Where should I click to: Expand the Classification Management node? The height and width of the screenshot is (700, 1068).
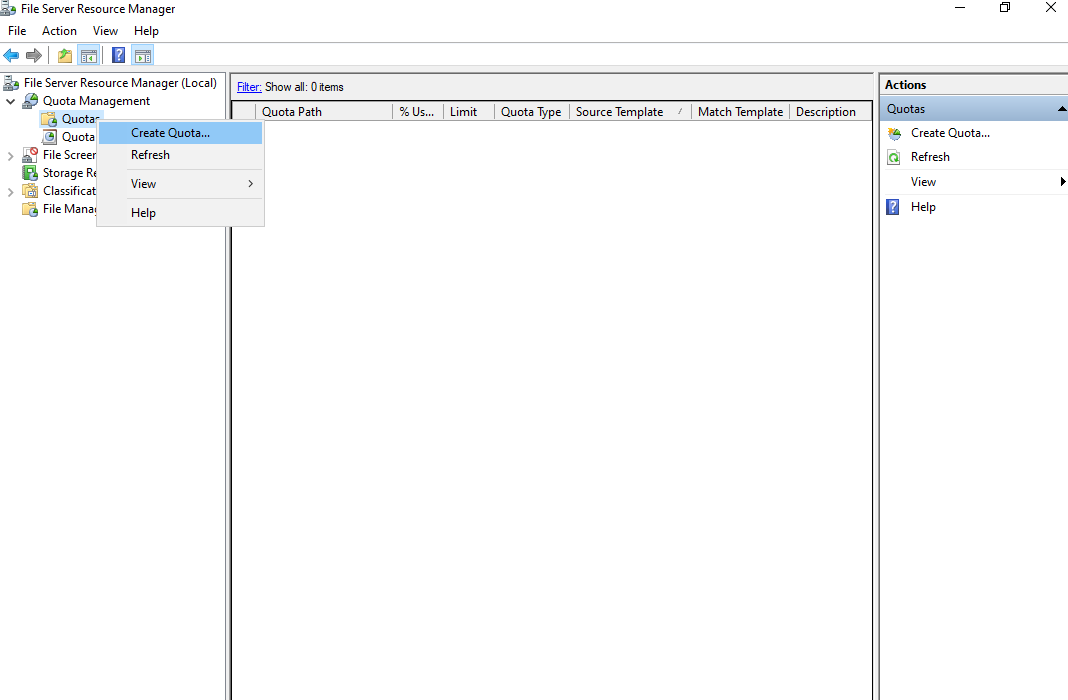coord(10,192)
